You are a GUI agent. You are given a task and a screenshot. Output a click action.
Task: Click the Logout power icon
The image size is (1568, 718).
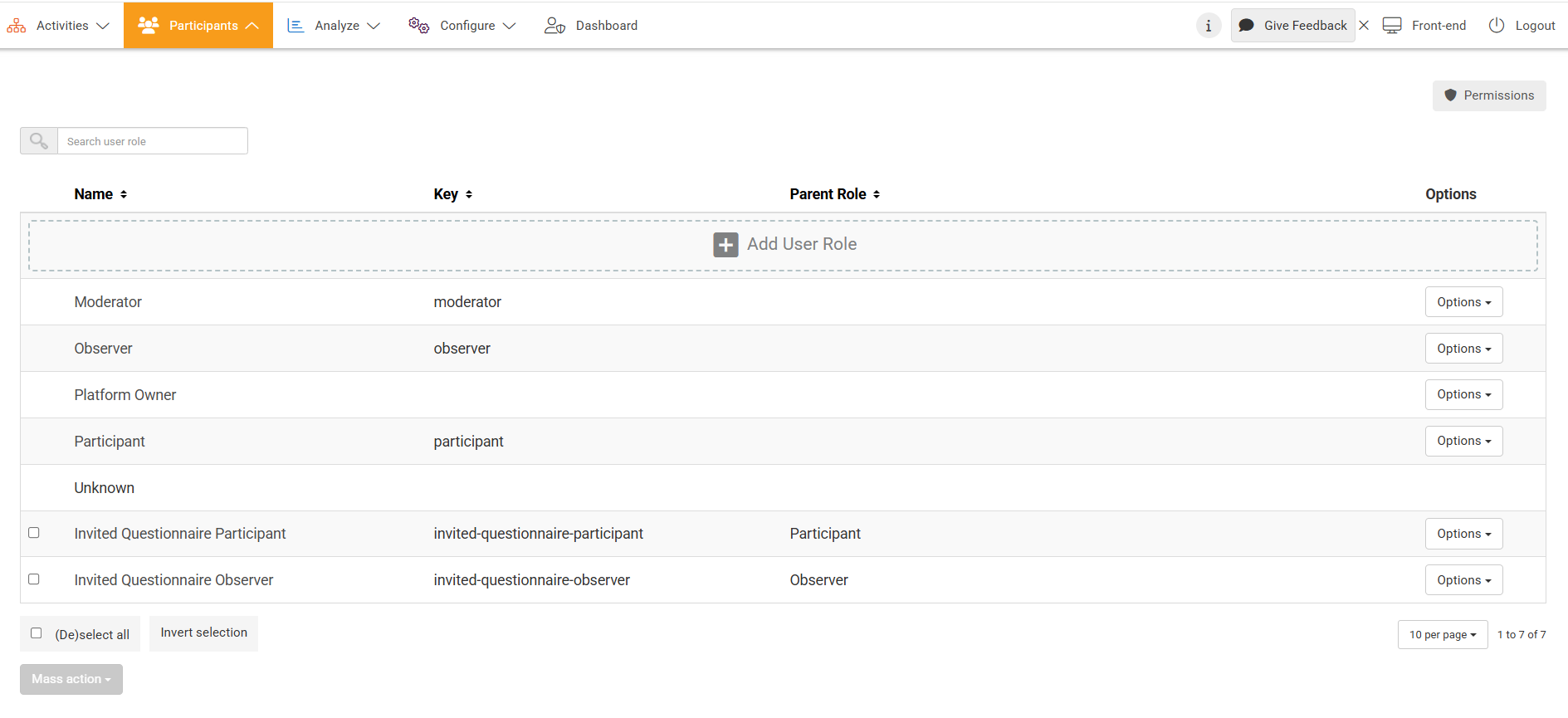click(x=1497, y=26)
